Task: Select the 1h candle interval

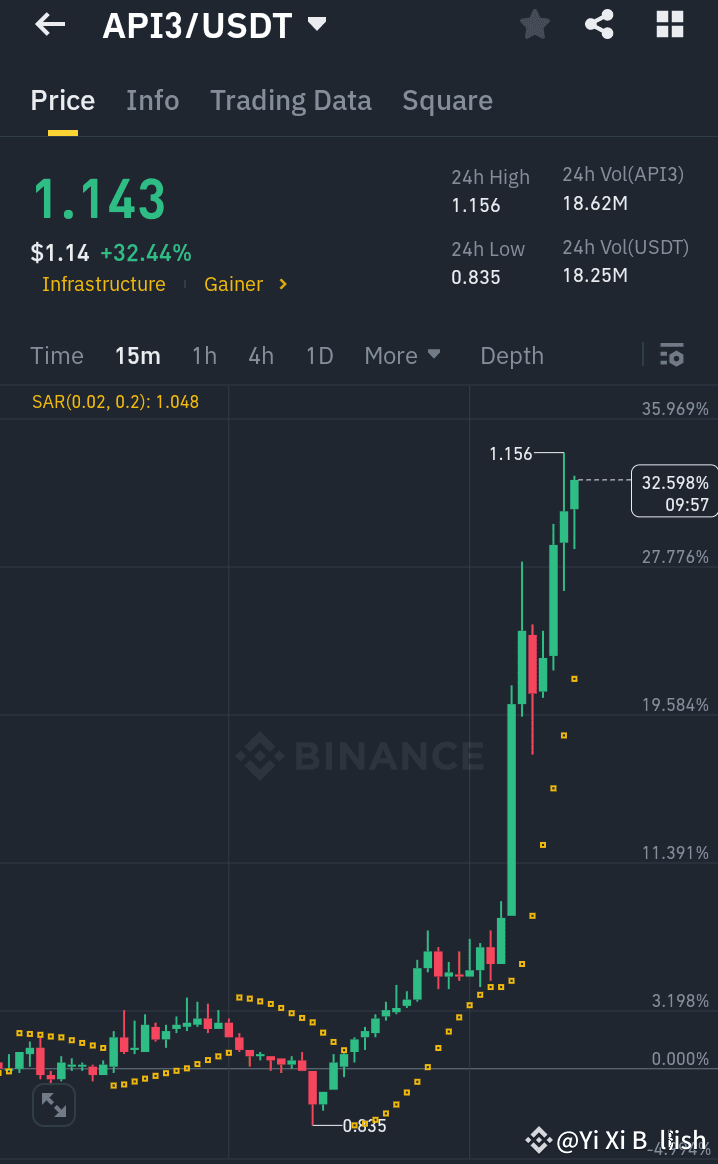Action: (204, 355)
